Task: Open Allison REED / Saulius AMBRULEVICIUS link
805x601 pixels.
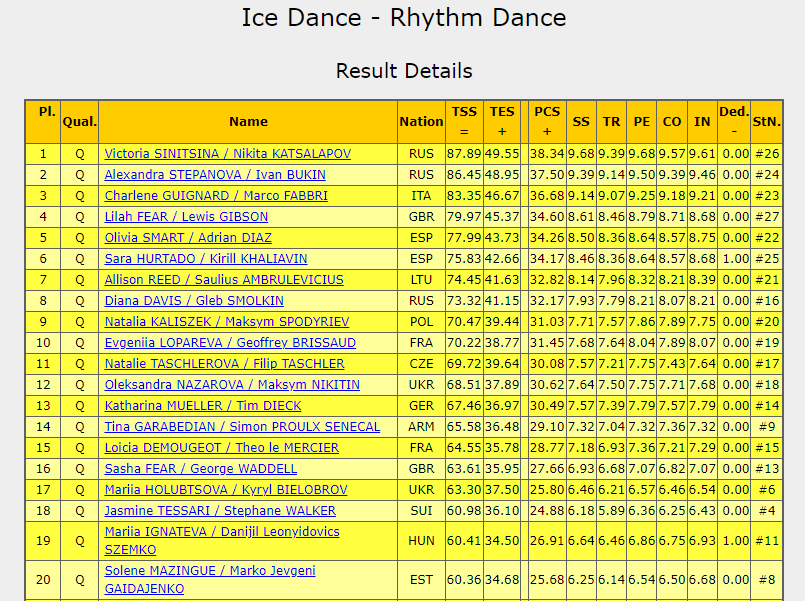Action: pyautogui.click(x=223, y=280)
